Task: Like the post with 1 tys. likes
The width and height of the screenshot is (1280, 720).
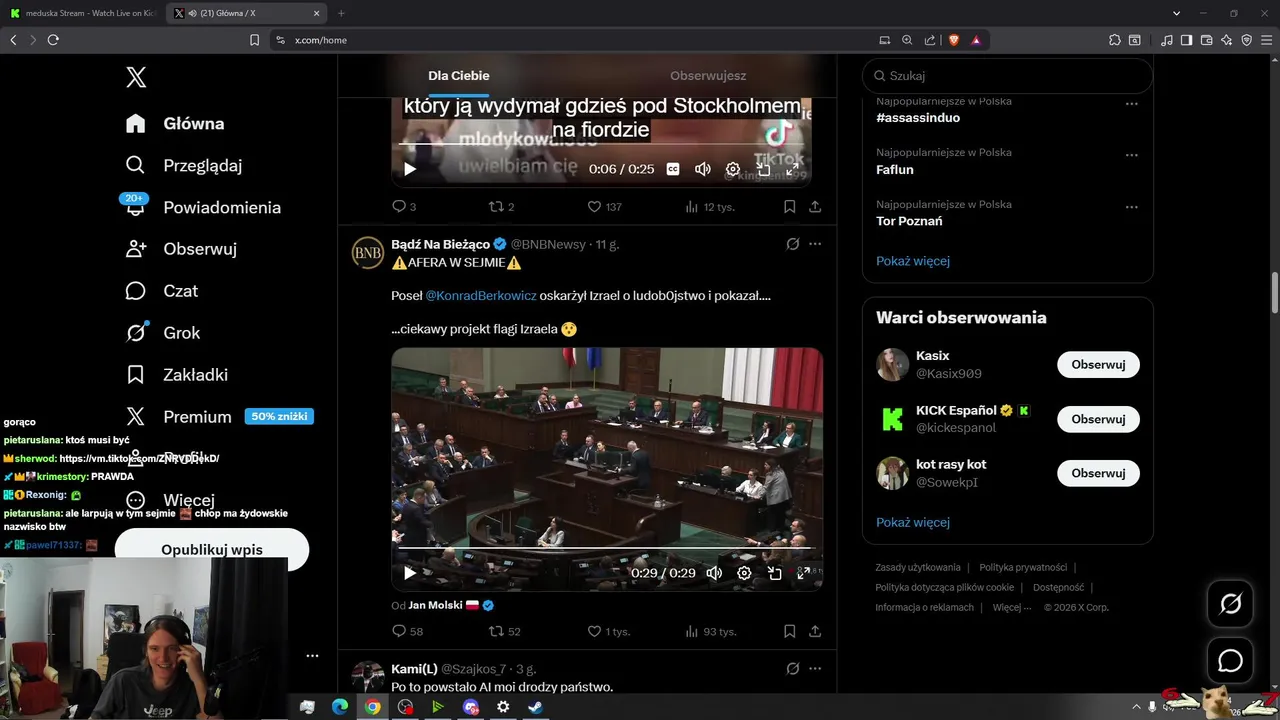Action: [608, 631]
